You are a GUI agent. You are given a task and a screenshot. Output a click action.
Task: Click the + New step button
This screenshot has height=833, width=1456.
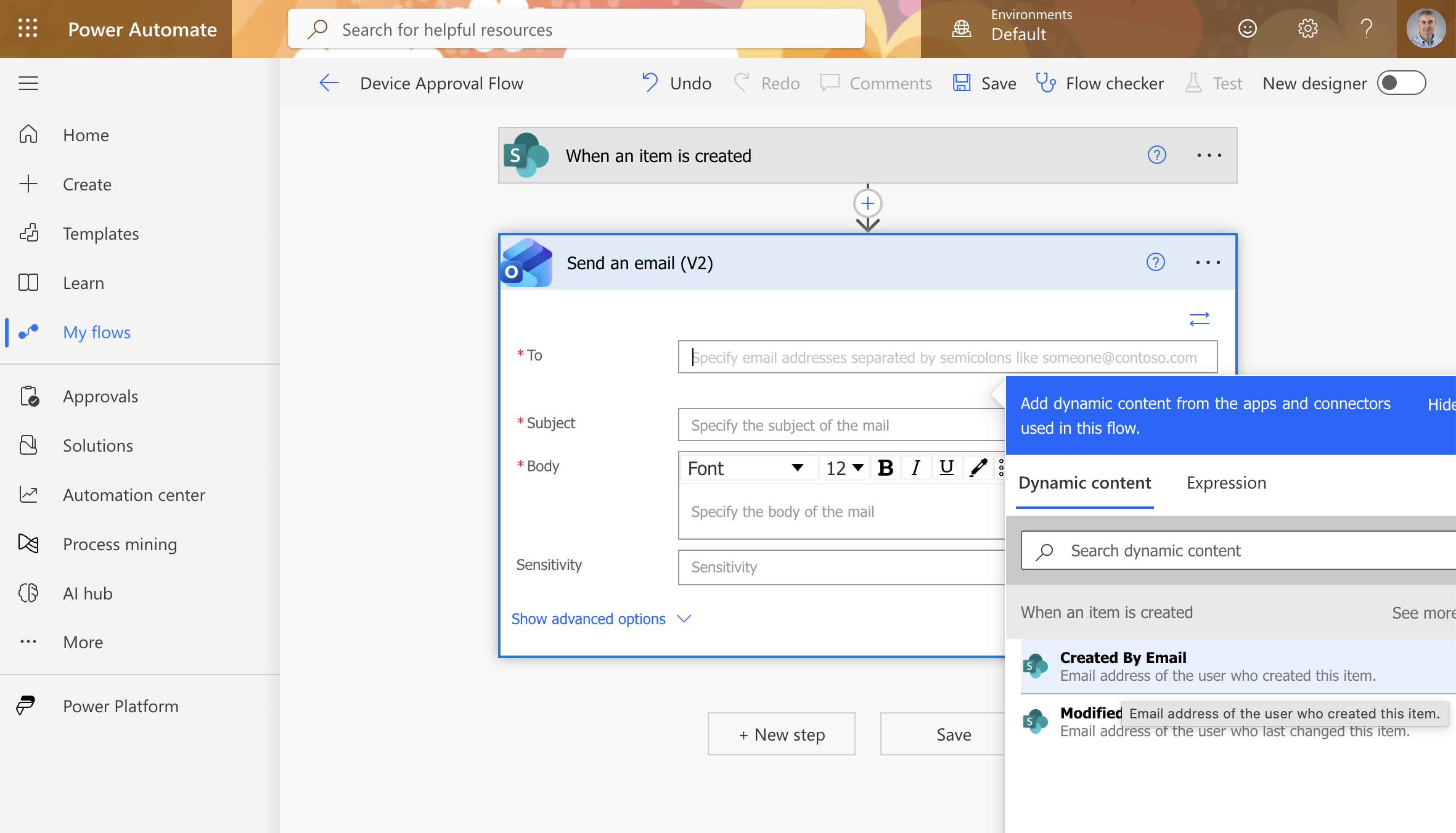[781, 734]
